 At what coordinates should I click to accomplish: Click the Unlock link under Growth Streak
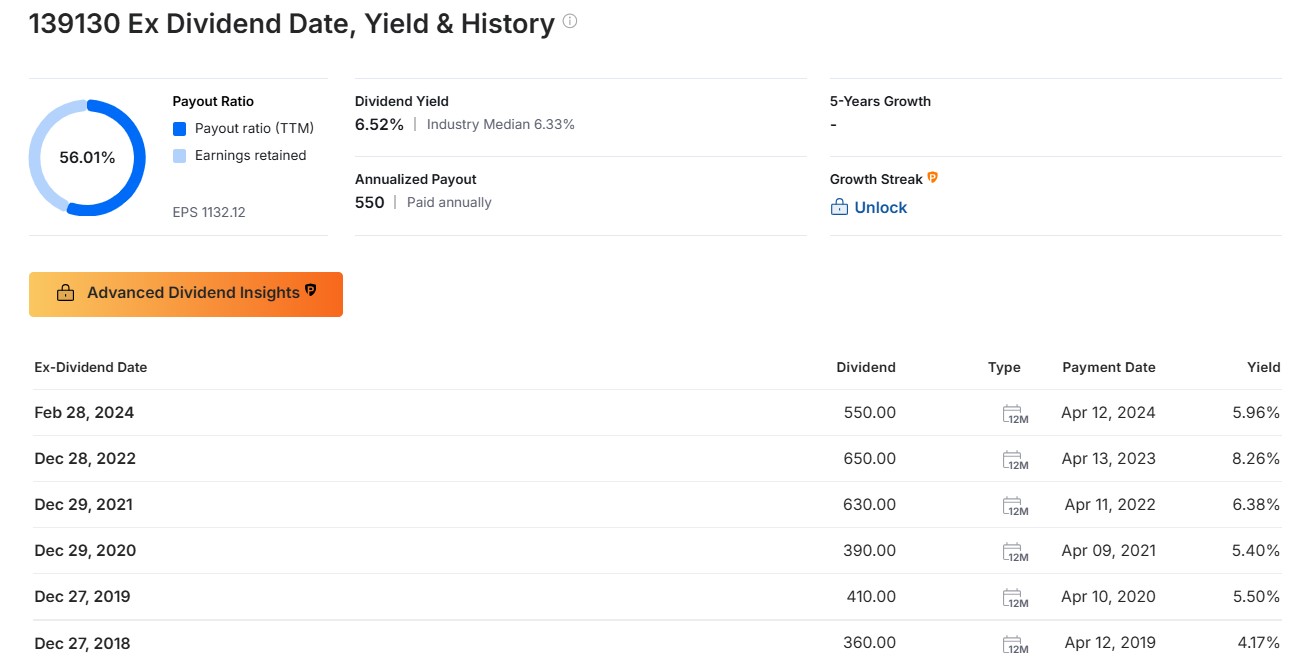pyautogui.click(x=880, y=207)
